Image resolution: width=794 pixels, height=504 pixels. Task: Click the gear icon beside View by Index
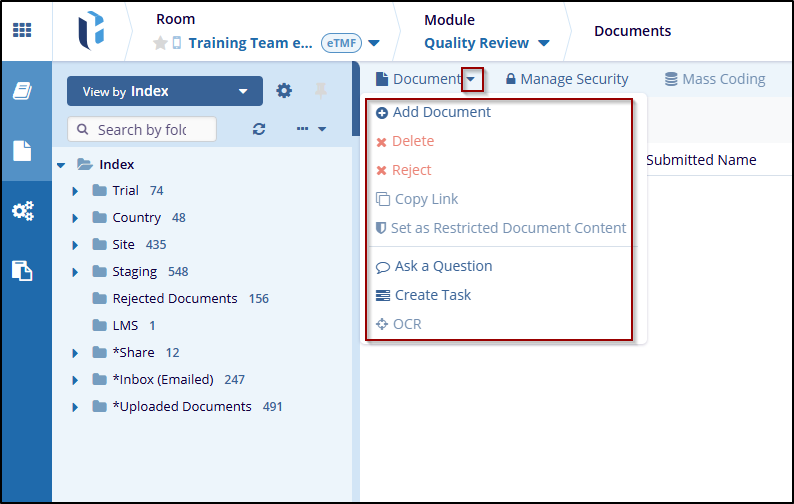coord(284,91)
